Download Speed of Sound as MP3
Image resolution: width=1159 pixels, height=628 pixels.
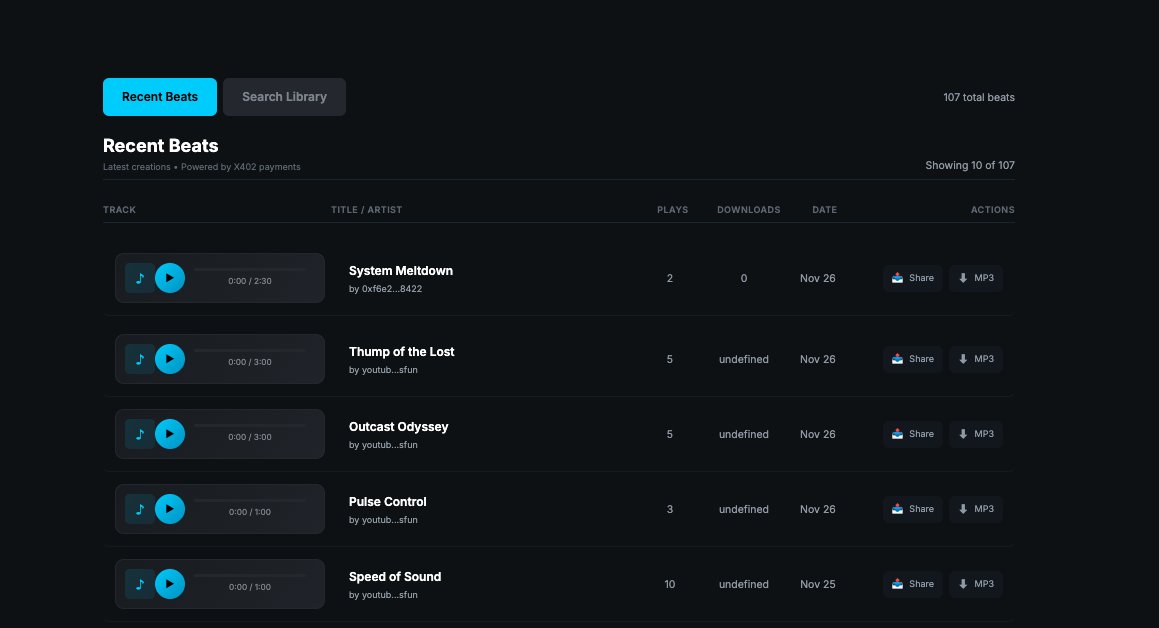(x=976, y=584)
